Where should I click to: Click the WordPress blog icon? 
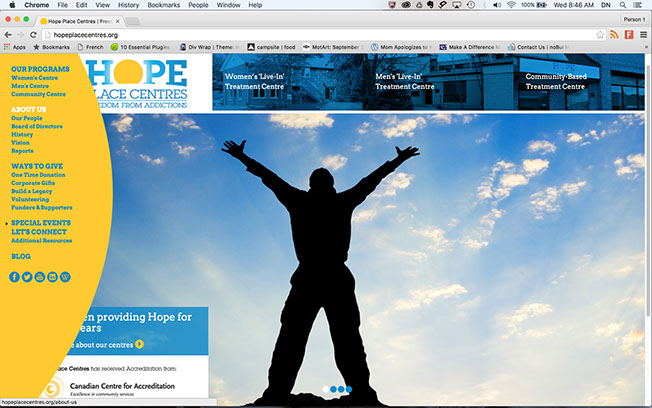pyautogui.click(x=65, y=276)
